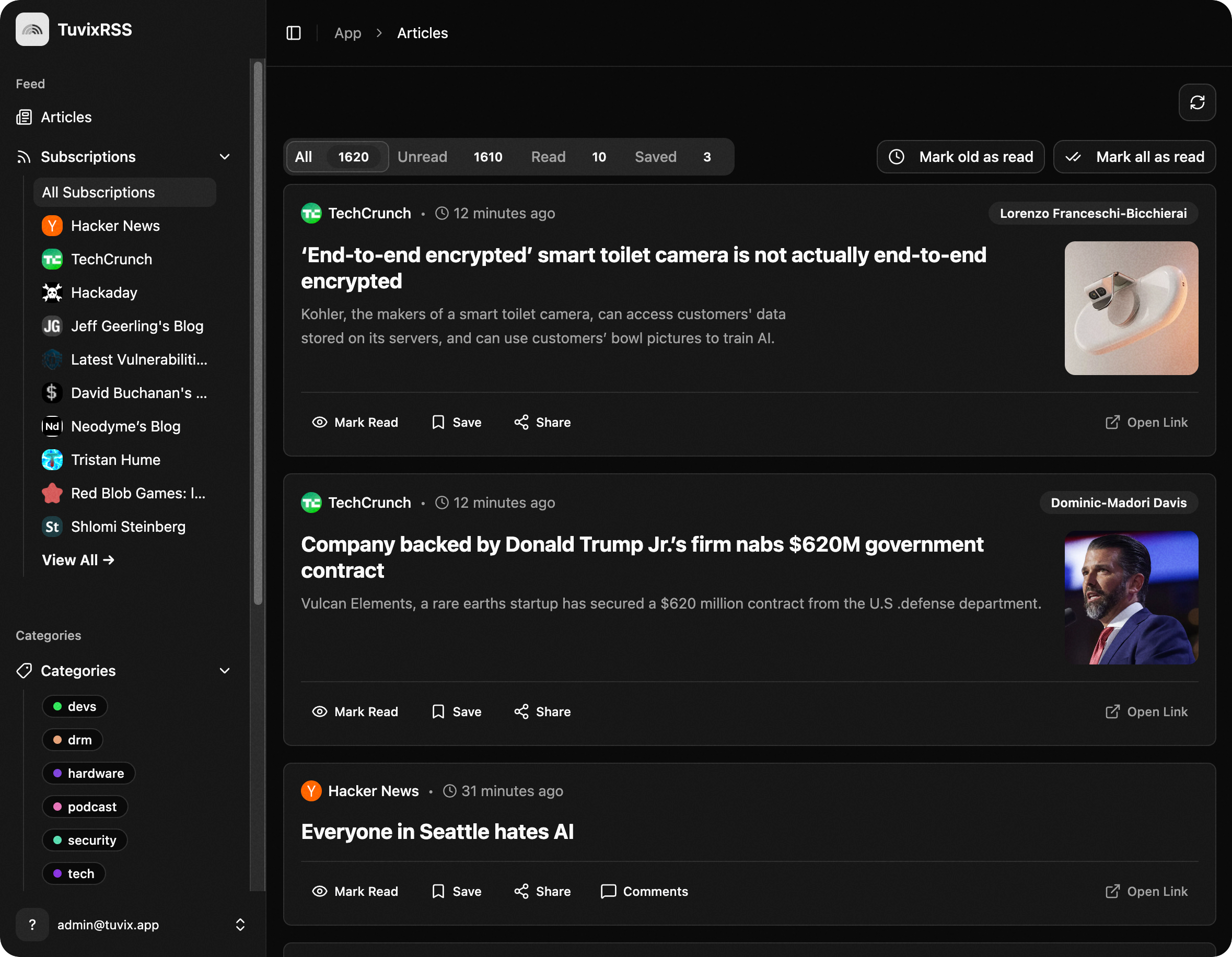Screen dimensions: 1232x957
Task: Click the refresh articles icon button
Action: click(x=1196, y=102)
